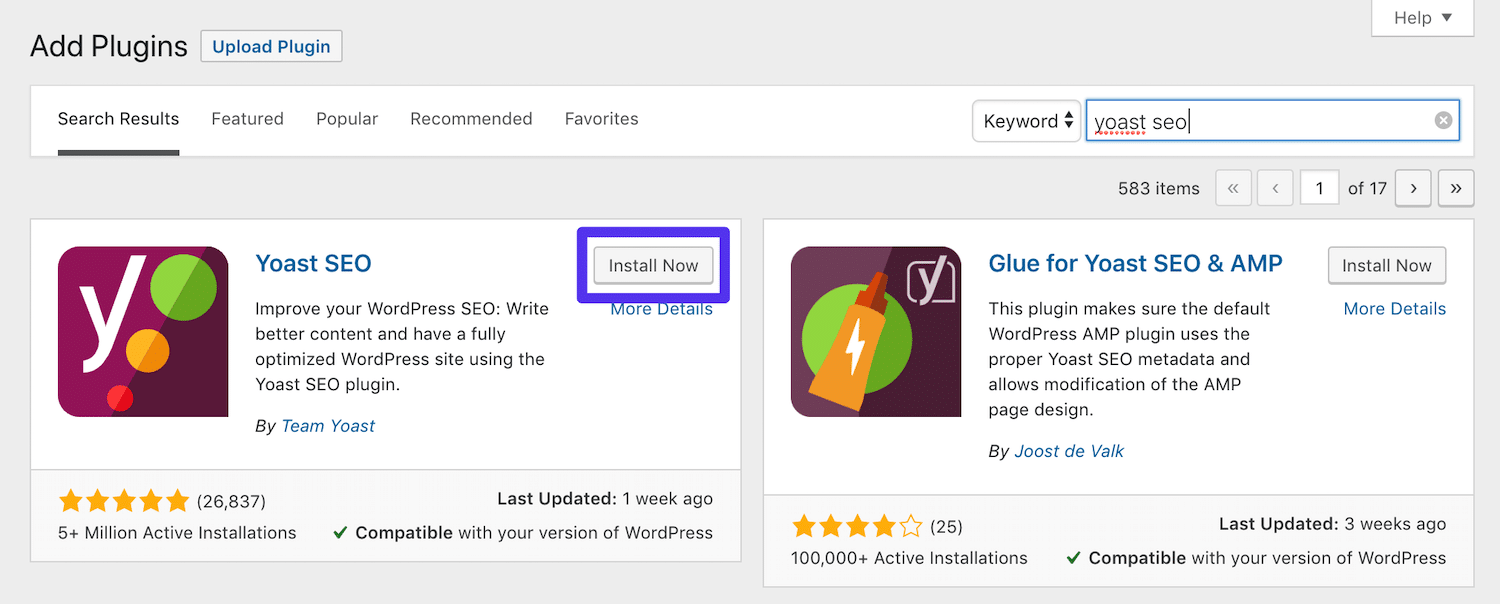Install the Yoast SEO plugin
Screen dimensions: 1500x604
(x=652, y=265)
